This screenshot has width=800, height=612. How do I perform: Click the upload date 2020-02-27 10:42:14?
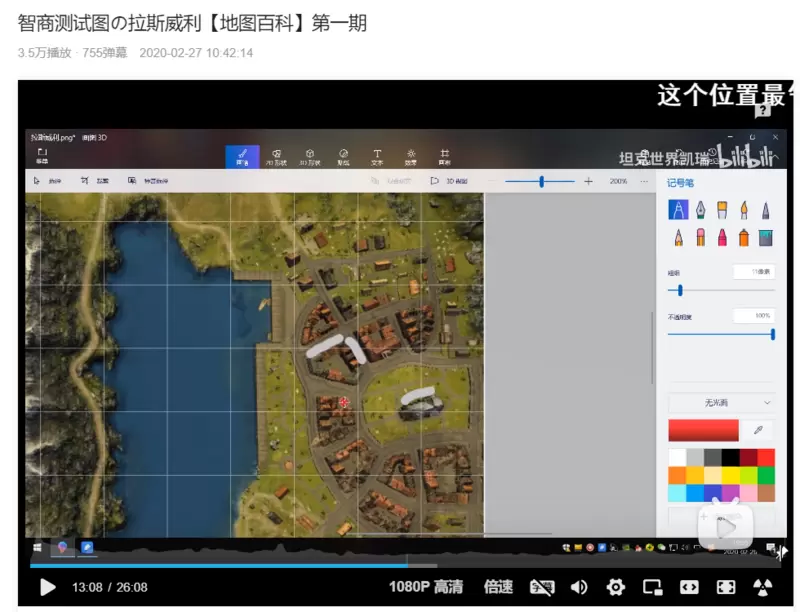196,53
